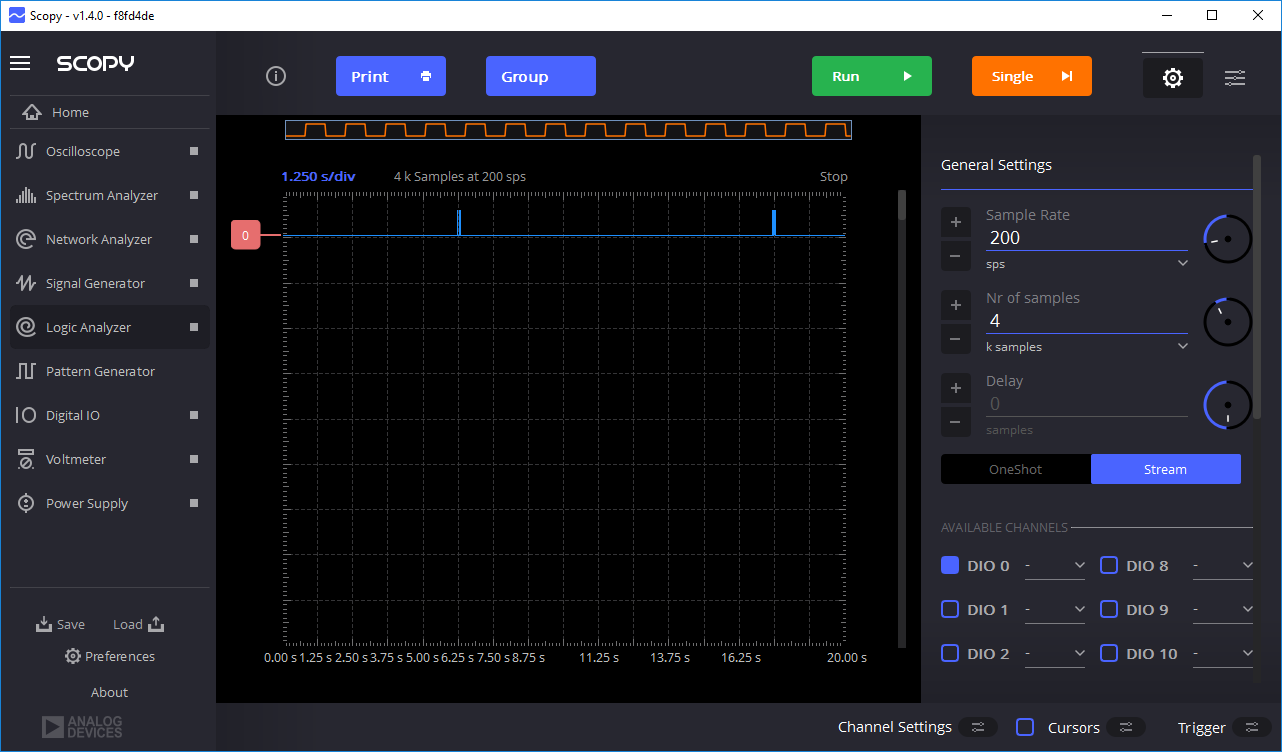
Task: Open the DIO 9 trigger dropdown
Action: pyautogui.click(x=1223, y=610)
